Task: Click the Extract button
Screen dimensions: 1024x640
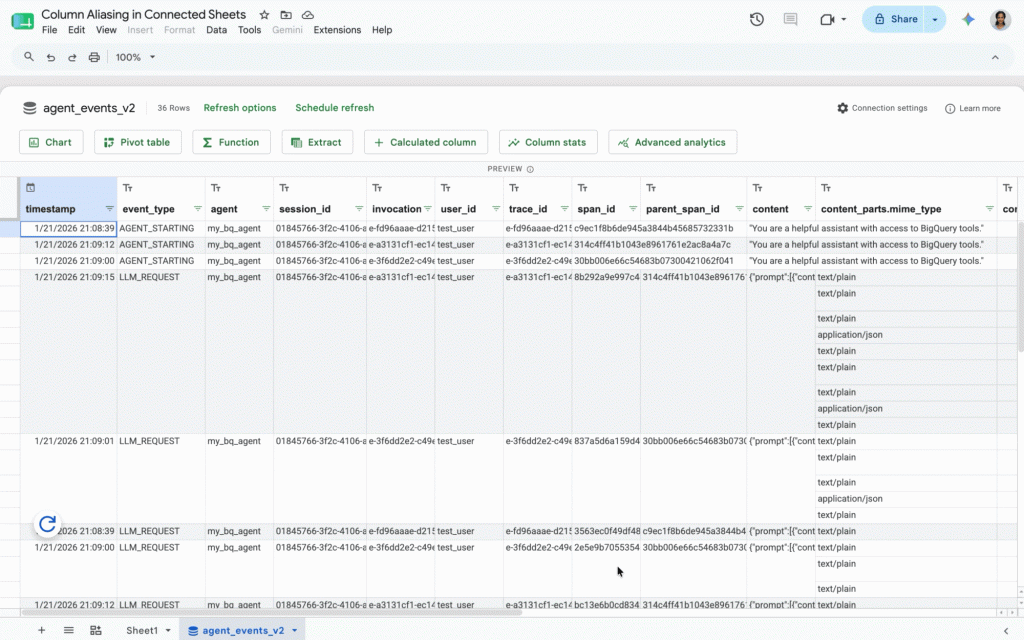Action: [317, 142]
